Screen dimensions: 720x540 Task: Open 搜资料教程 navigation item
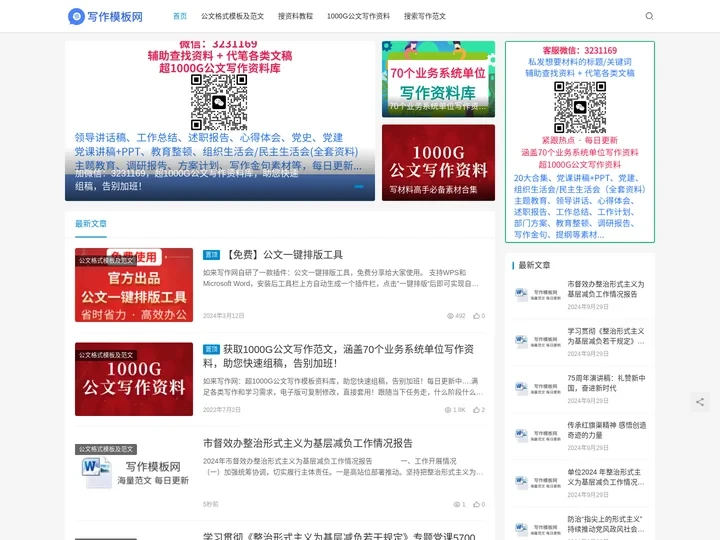tap(295, 16)
